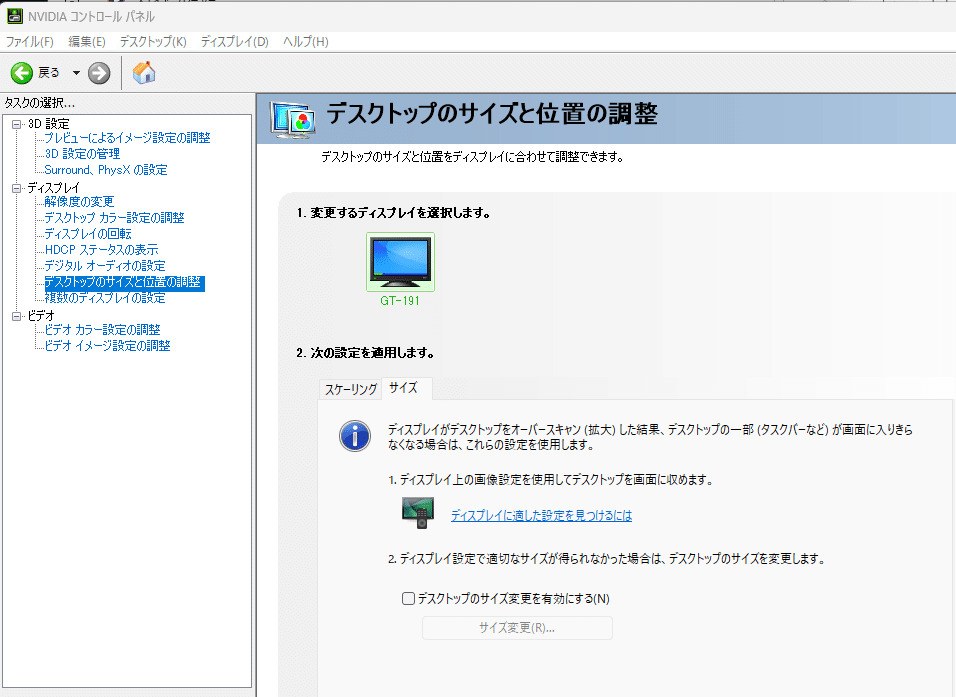Image resolution: width=956 pixels, height=697 pixels.
Task: Open デジタル オーディオの設定 page
Action: pos(105,266)
